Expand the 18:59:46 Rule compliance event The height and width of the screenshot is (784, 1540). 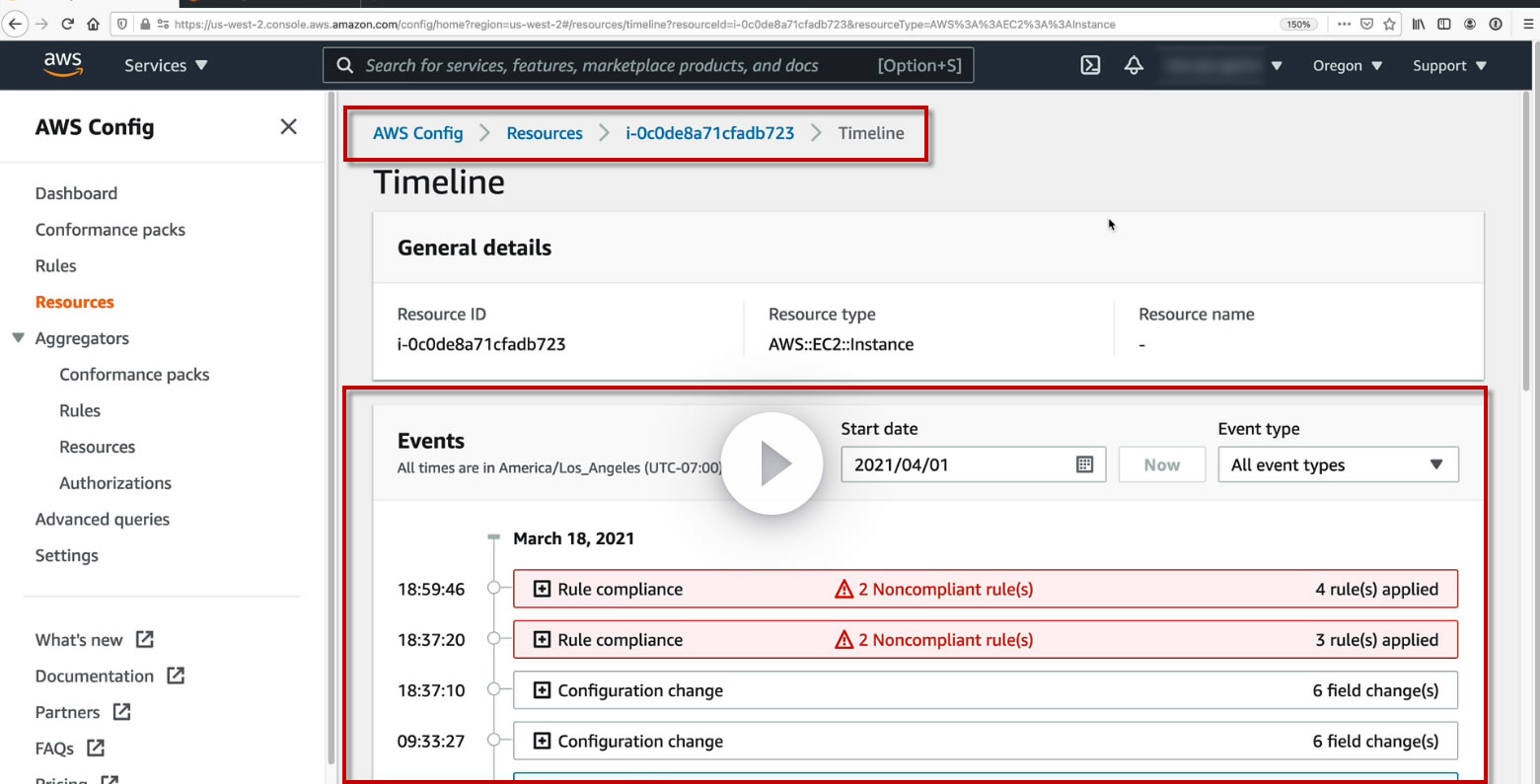pyautogui.click(x=542, y=589)
